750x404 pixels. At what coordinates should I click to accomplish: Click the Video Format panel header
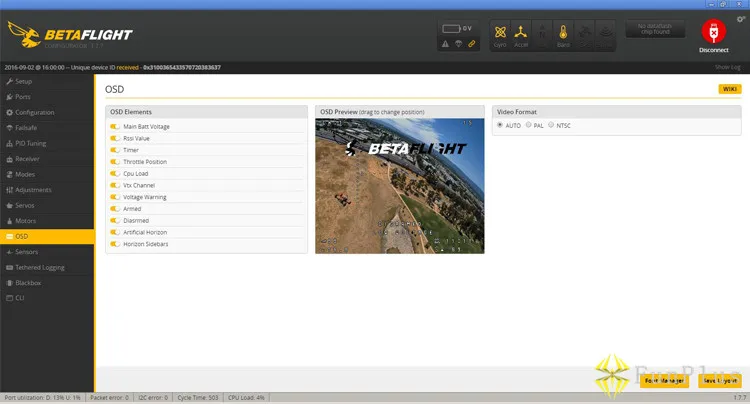click(617, 112)
